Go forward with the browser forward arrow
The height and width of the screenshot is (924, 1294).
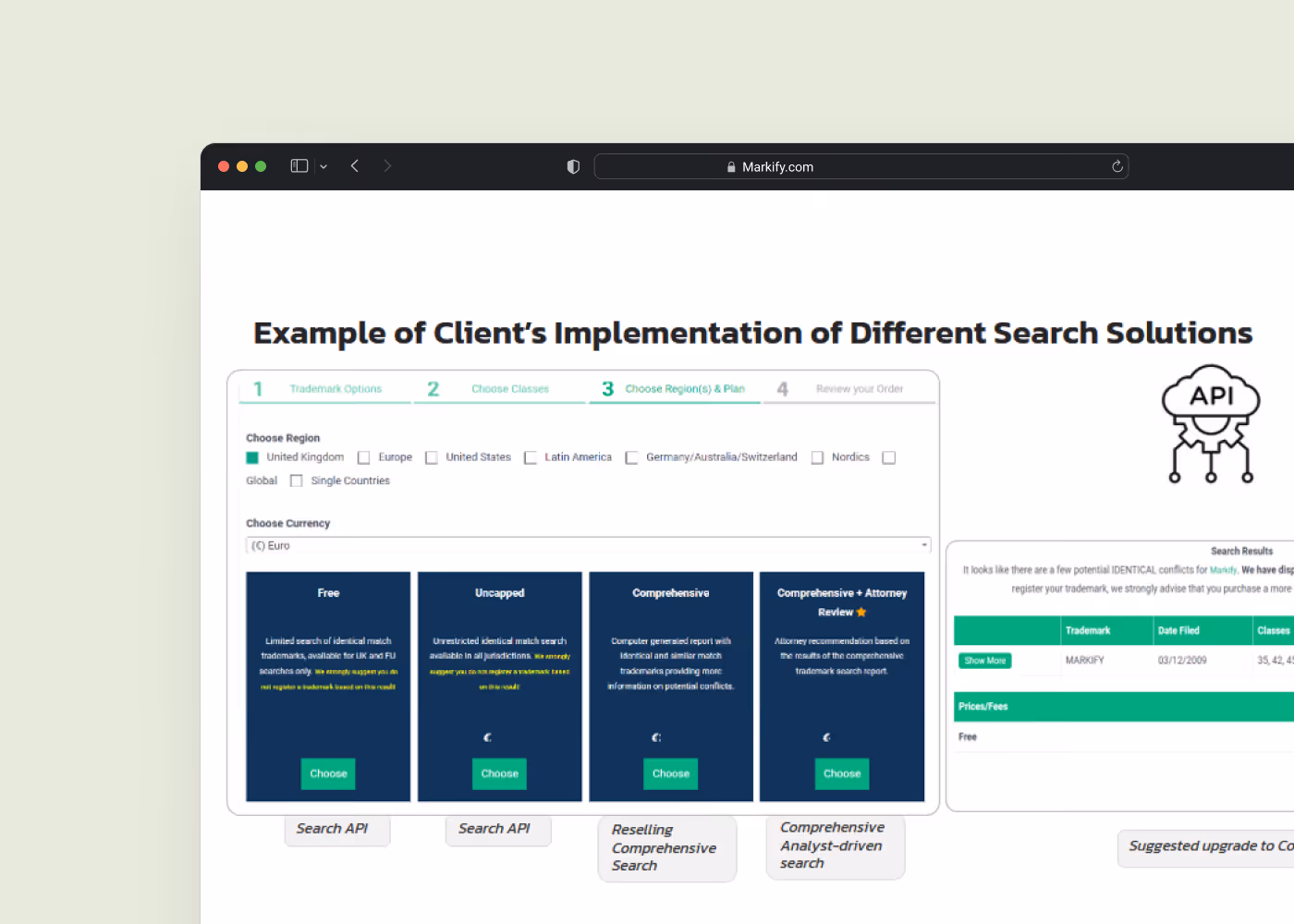tap(387, 166)
